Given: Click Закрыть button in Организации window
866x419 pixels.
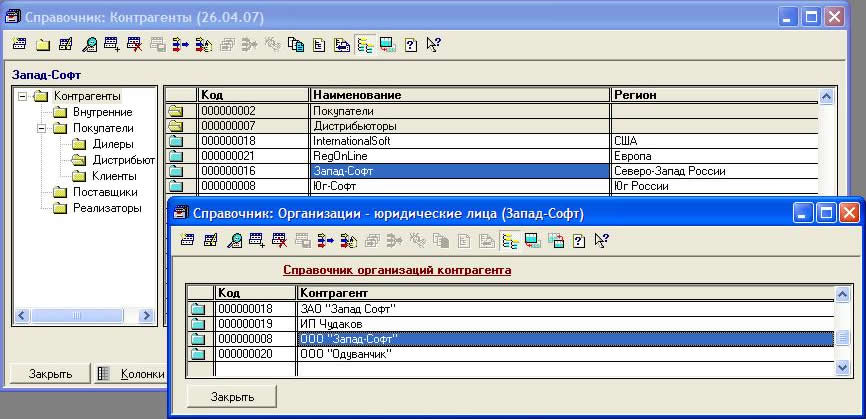Looking at the screenshot, I should tap(232, 396).
